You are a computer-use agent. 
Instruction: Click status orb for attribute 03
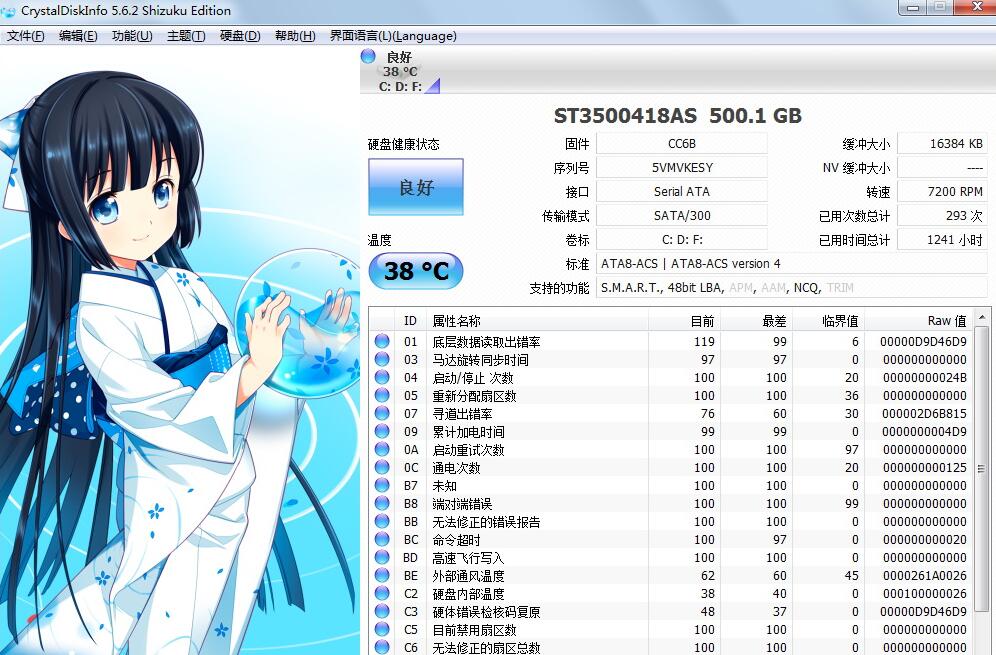click(x=382, y=359)
